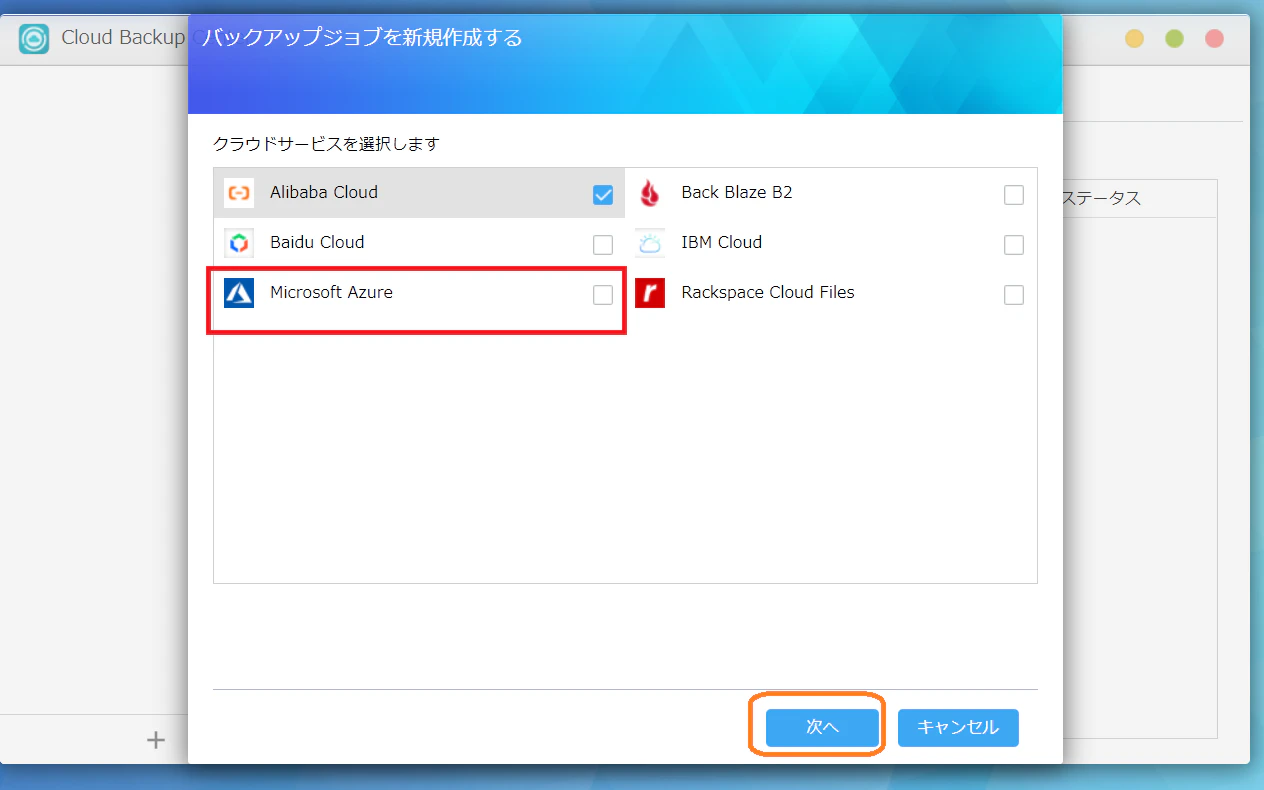
Task: Check the IBM Cloud checkbox
Action: tap(1014, 245)
